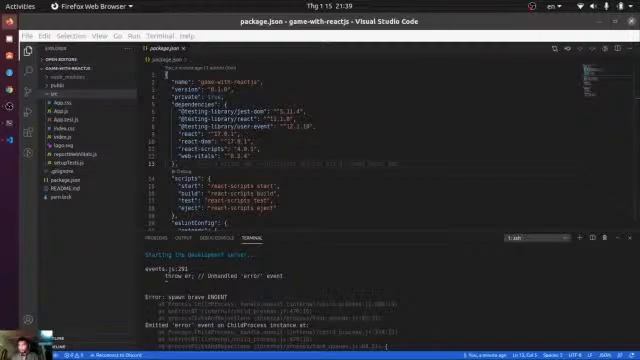Click Reconnect to Discord in status bar

[116, 356]
